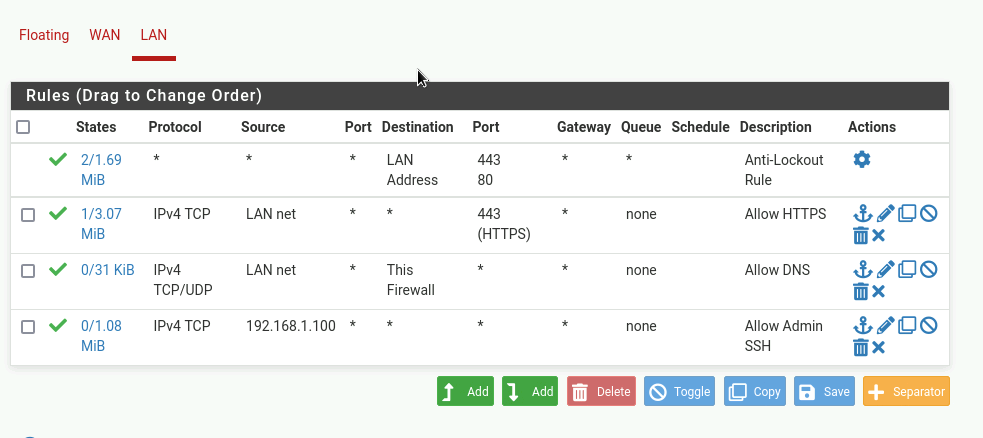This screenshot has height=438, width=983.
Task: Click the red Delete button
Action: click(601, 392)
